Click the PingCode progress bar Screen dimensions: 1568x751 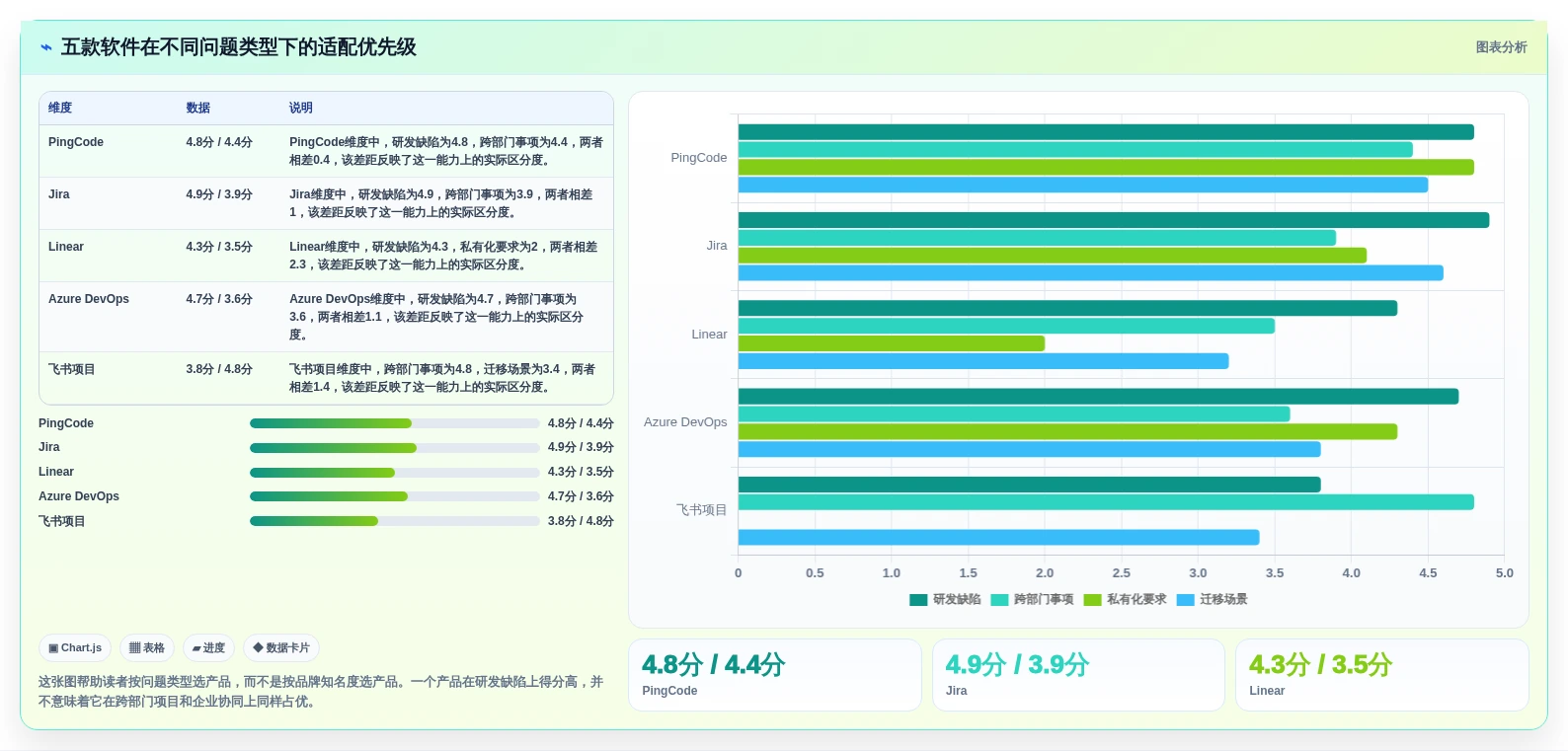[x=395, y=423]
